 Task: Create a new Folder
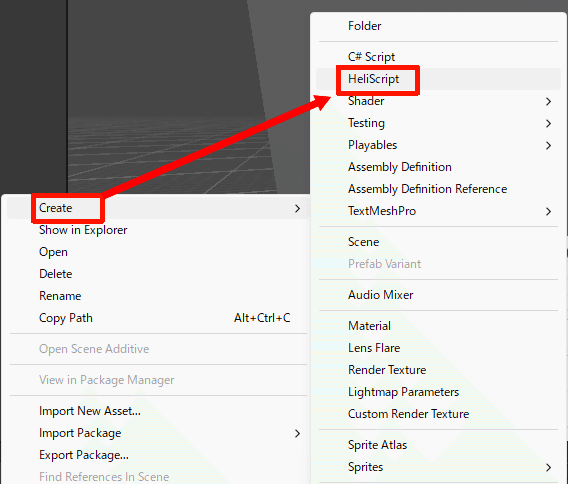(x=364, y=26)
